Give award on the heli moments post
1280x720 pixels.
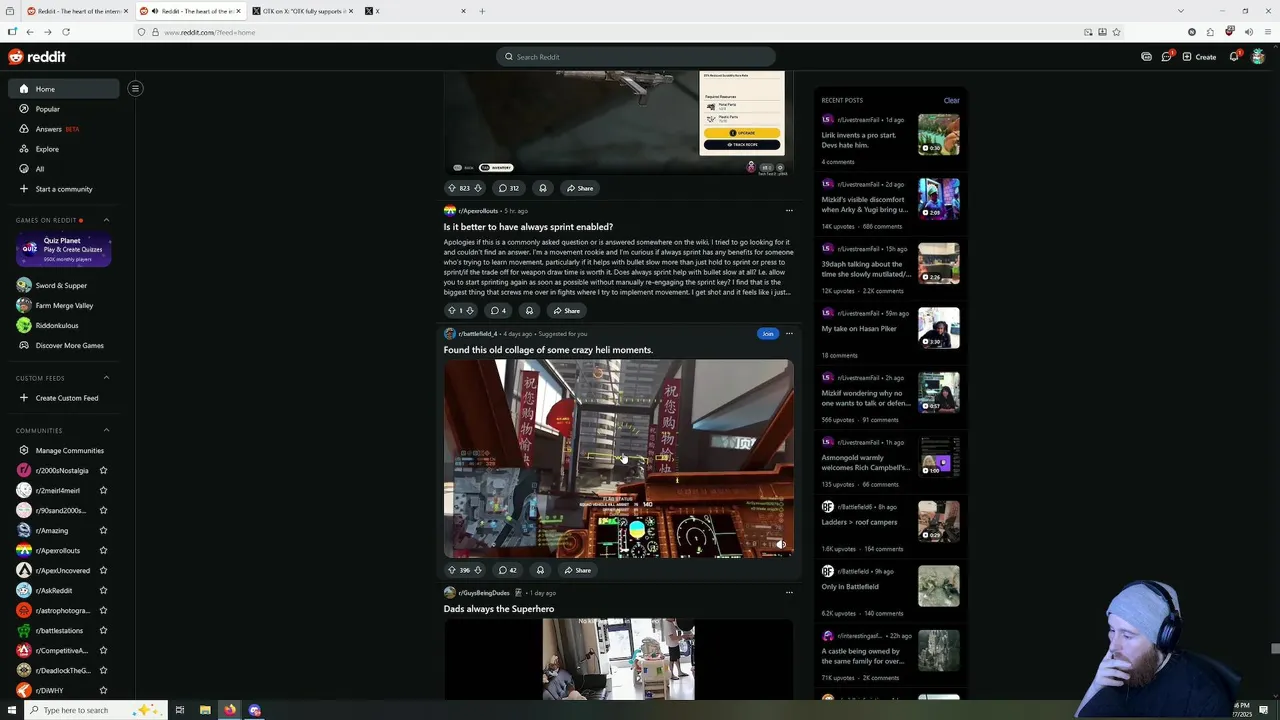pos(540,570)
